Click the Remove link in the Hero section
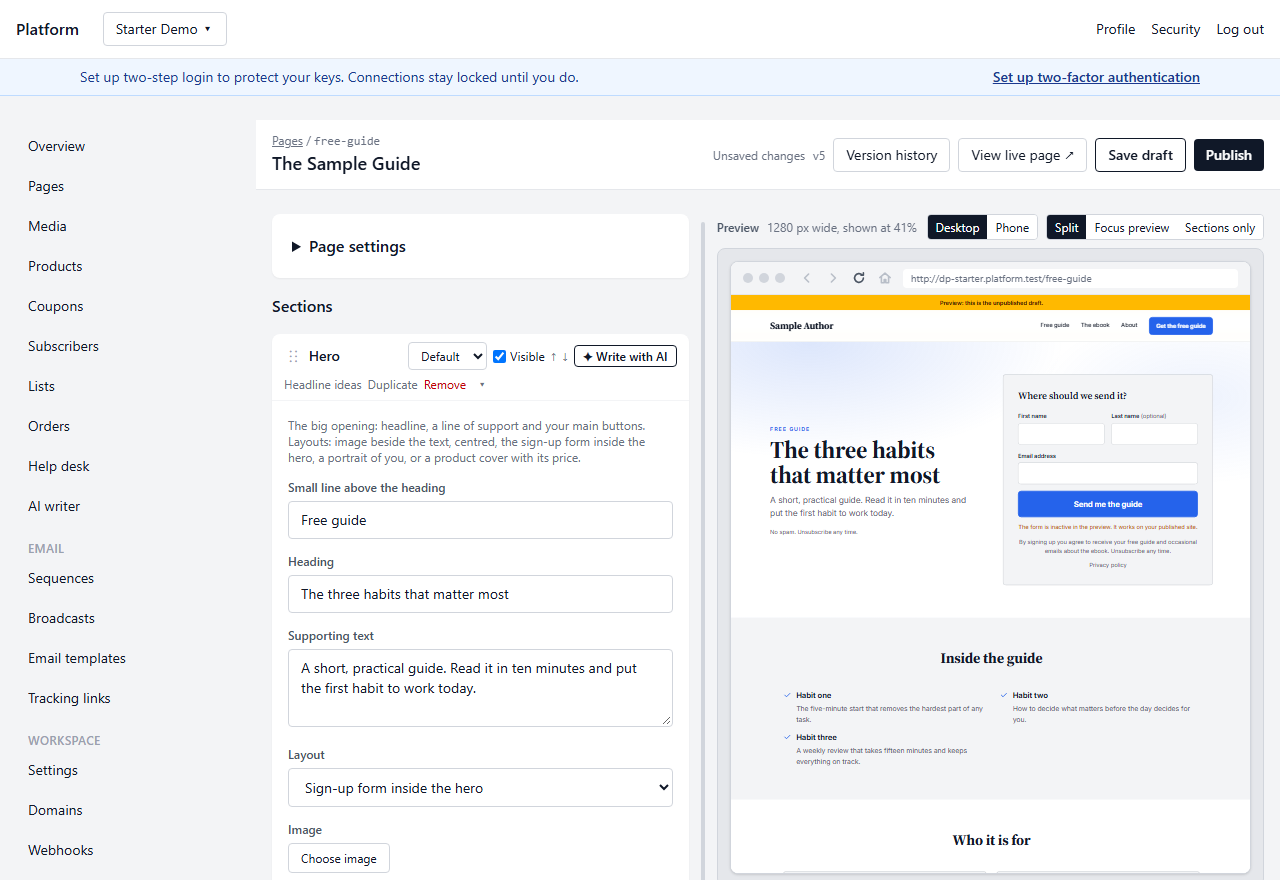The height and width of the screenshot is (880, 1280). (x=445, y=385)
